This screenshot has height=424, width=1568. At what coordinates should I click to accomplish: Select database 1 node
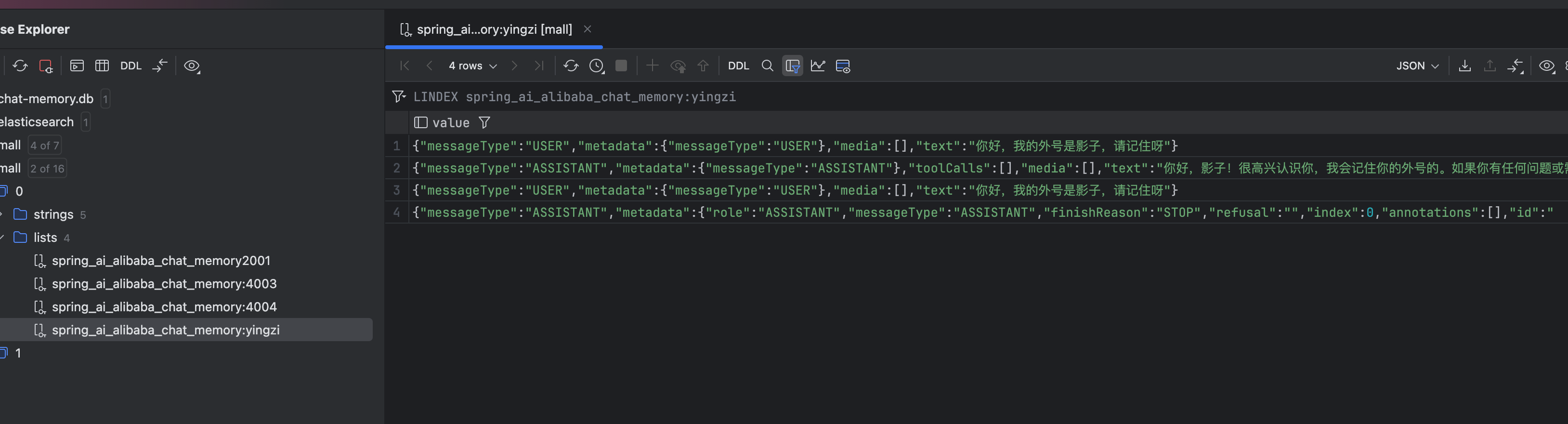[18, 353]
